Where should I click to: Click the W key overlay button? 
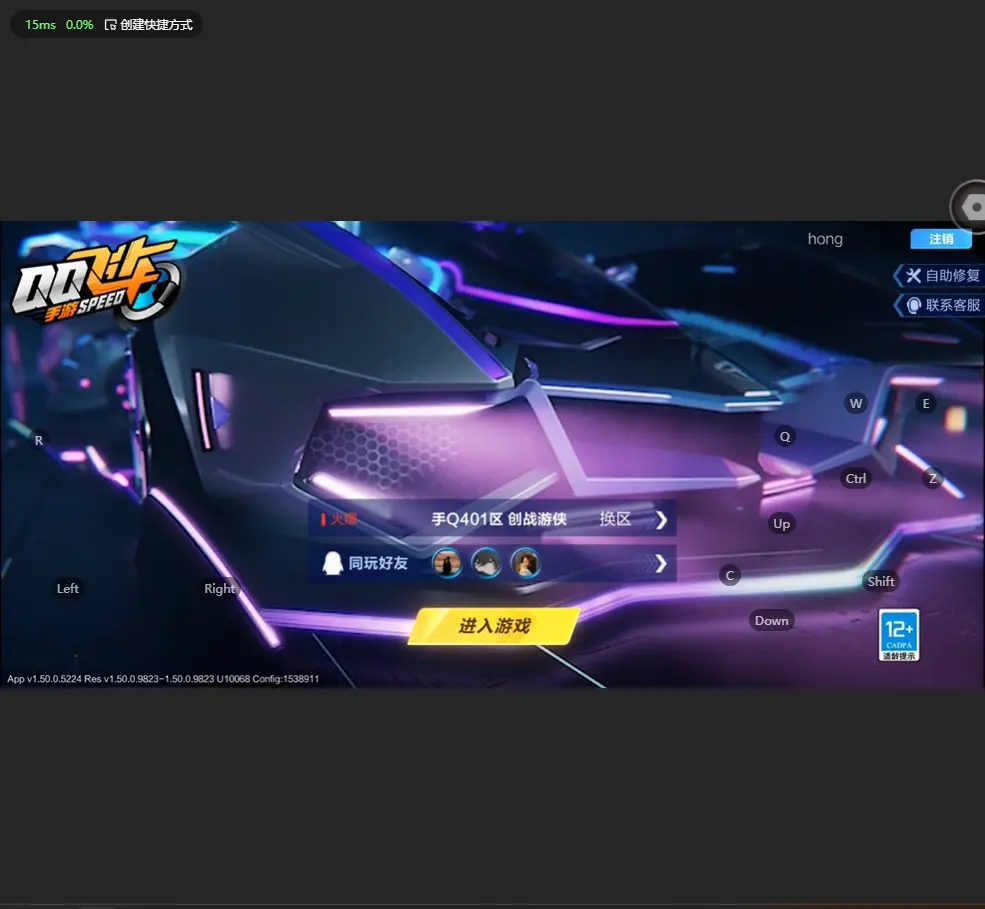point(856,403)
